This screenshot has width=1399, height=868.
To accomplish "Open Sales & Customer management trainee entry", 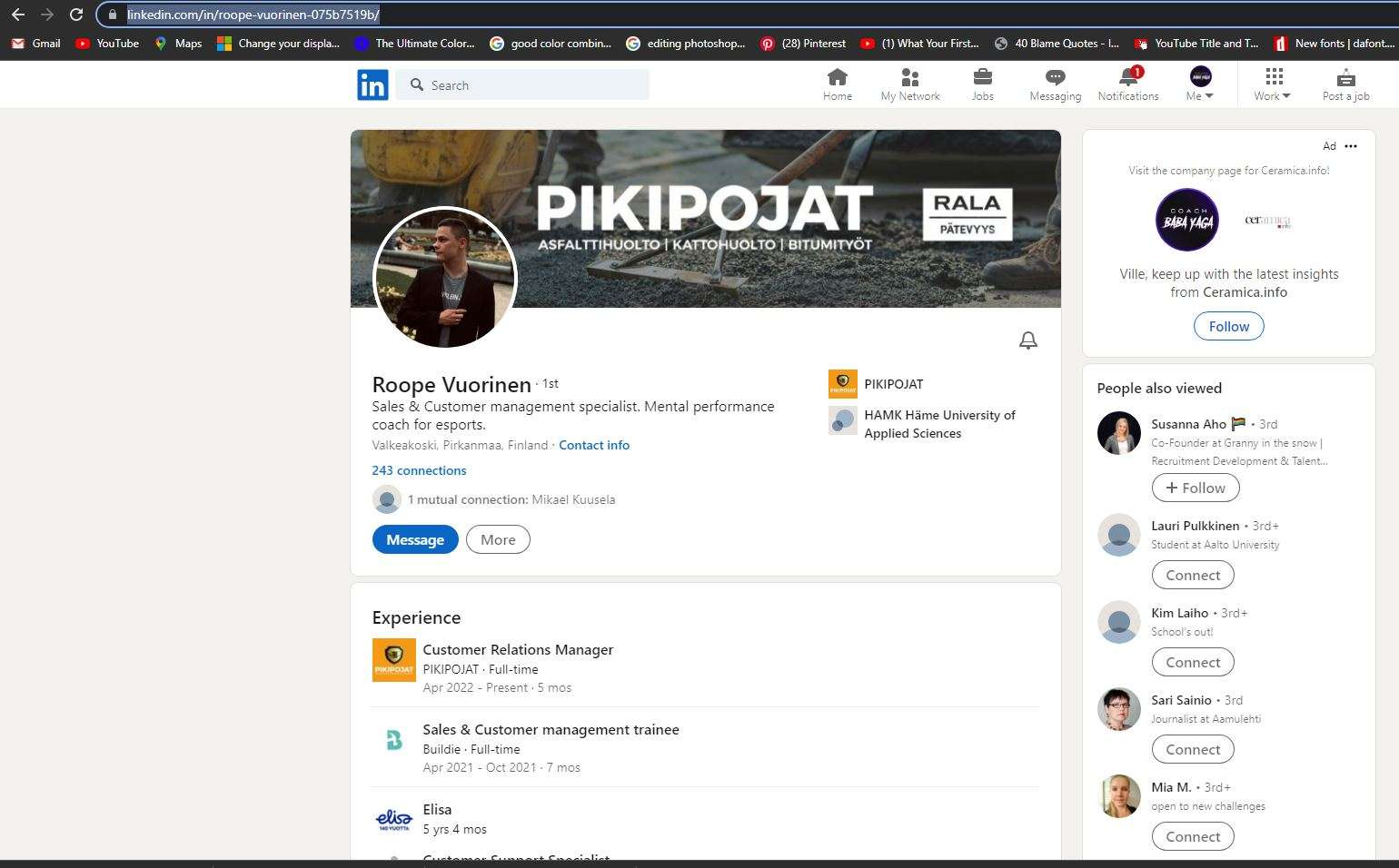I will pos(551,729).
